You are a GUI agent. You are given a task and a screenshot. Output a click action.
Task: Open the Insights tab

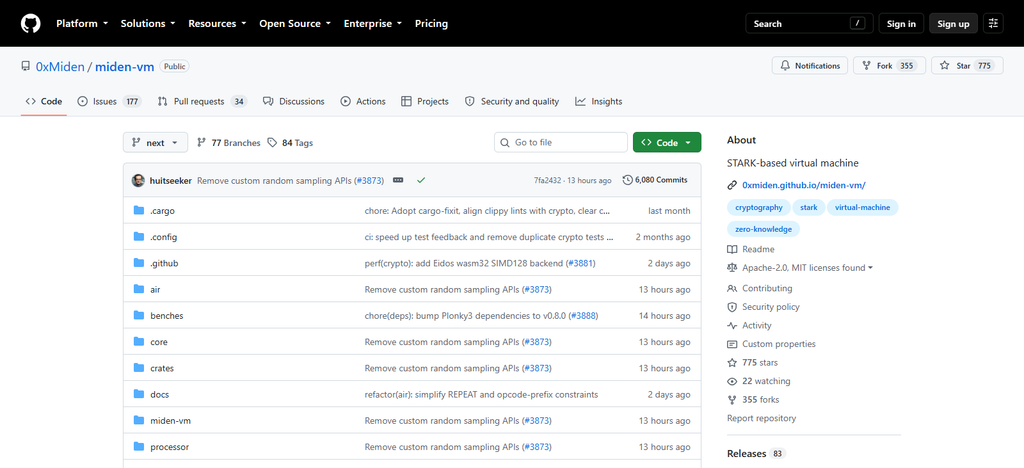(599, 101)
